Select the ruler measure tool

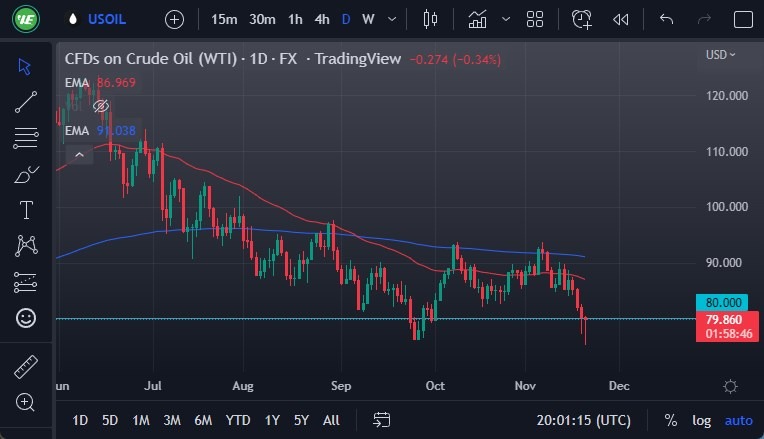point(25,367)
